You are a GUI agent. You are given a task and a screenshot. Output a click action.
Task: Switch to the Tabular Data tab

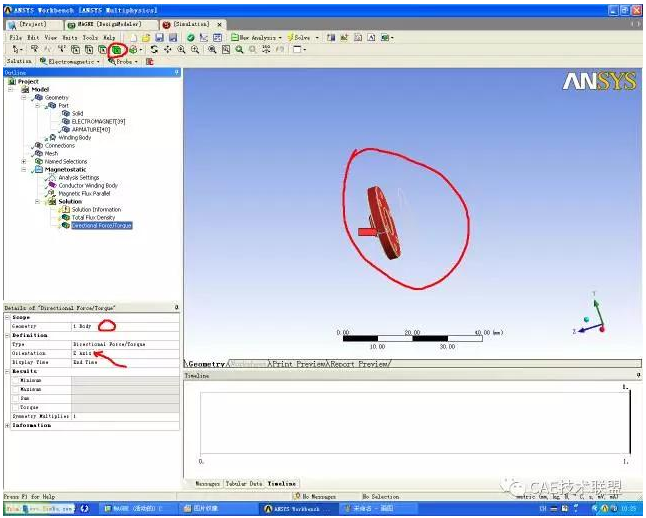click(x=244, y=483)
